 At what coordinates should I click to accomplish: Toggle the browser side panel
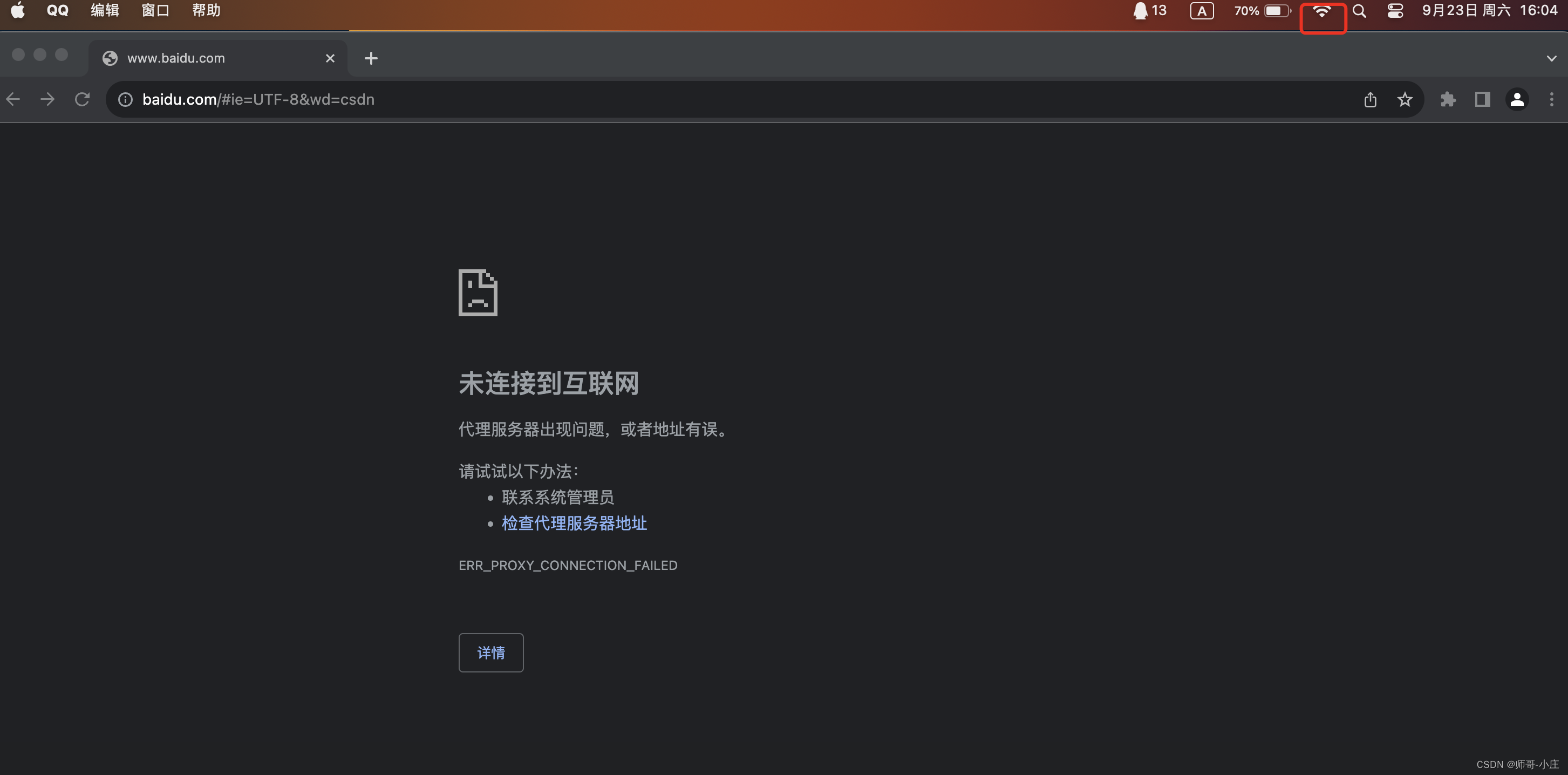[x=1482, y=99]
